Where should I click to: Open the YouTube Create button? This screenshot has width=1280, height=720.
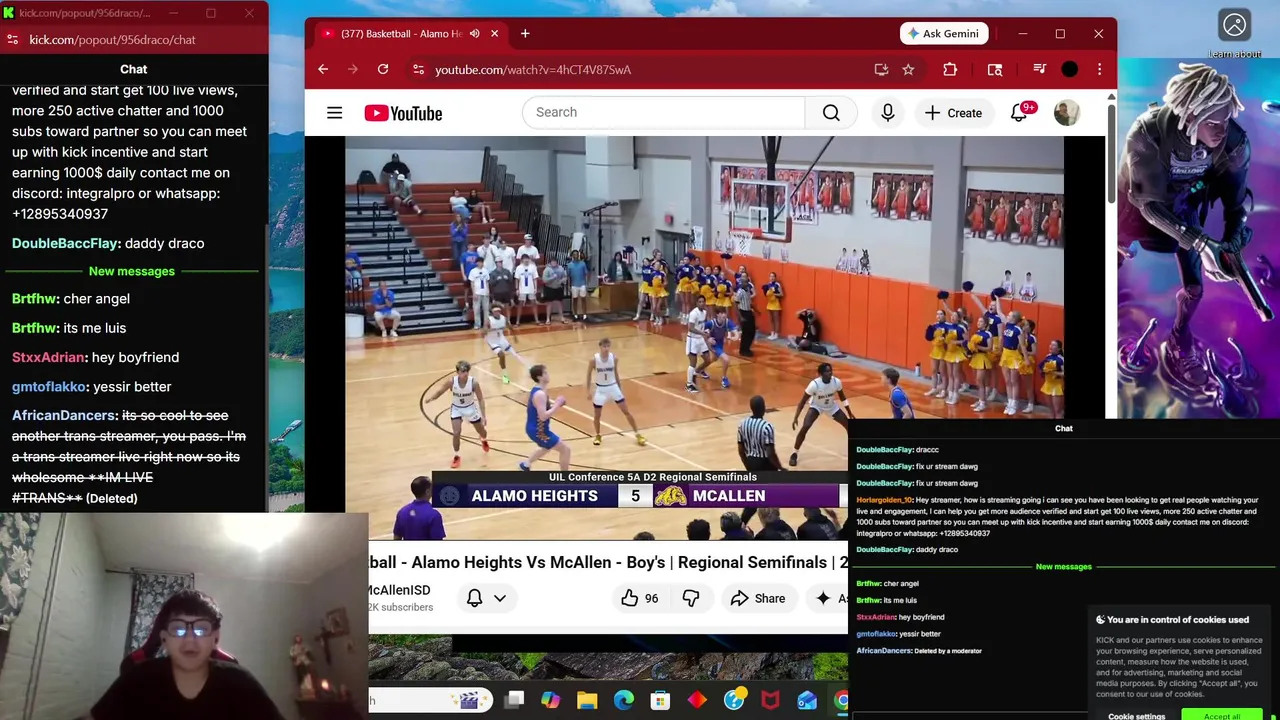pyautogui.click(x=953, y=113)
